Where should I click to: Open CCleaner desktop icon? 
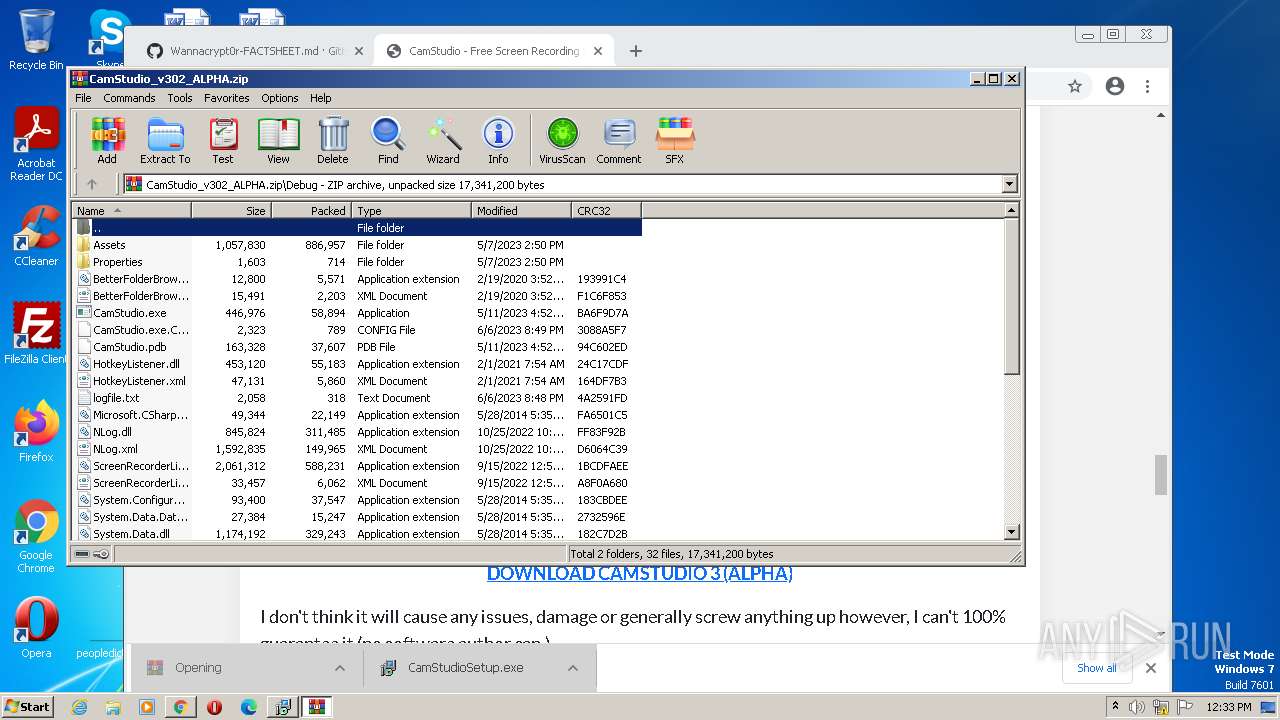36,236
